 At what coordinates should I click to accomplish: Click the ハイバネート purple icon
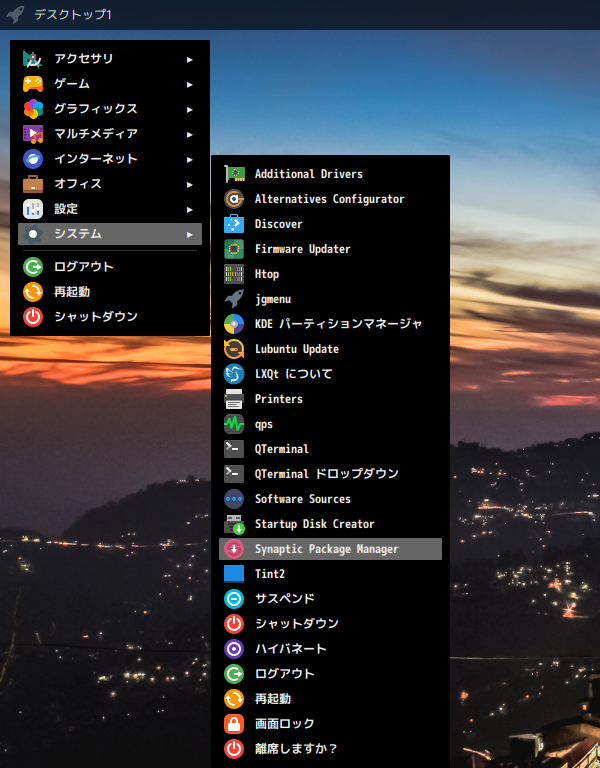(234, 649)
